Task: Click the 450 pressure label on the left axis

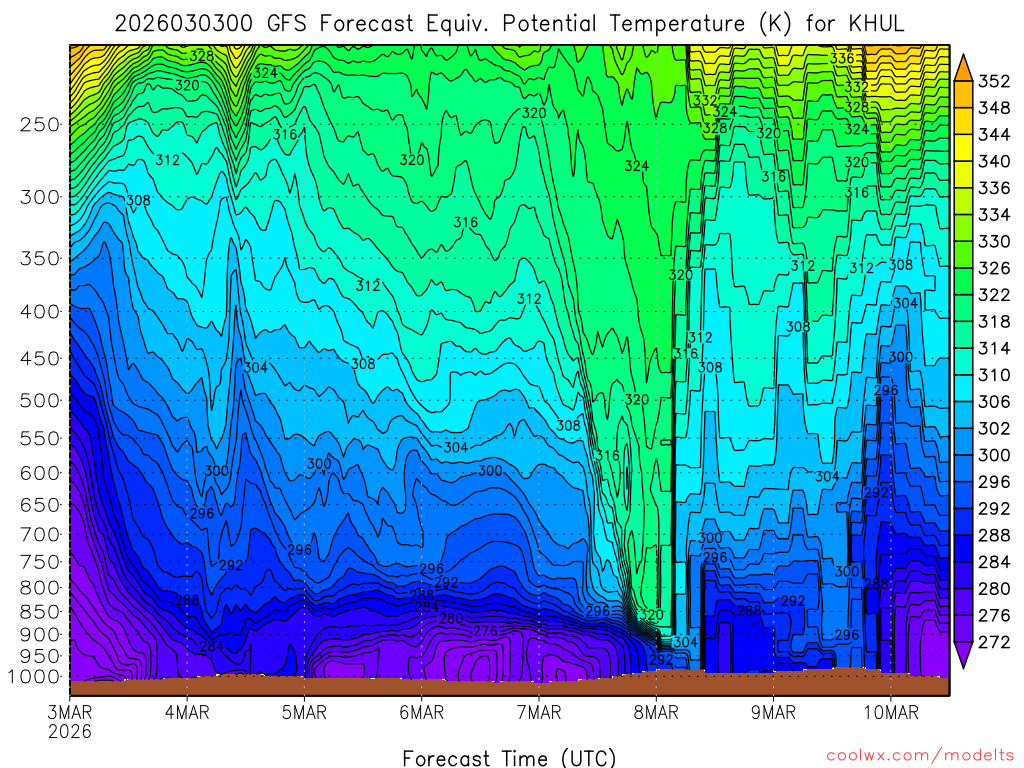Action: [40, 359]
